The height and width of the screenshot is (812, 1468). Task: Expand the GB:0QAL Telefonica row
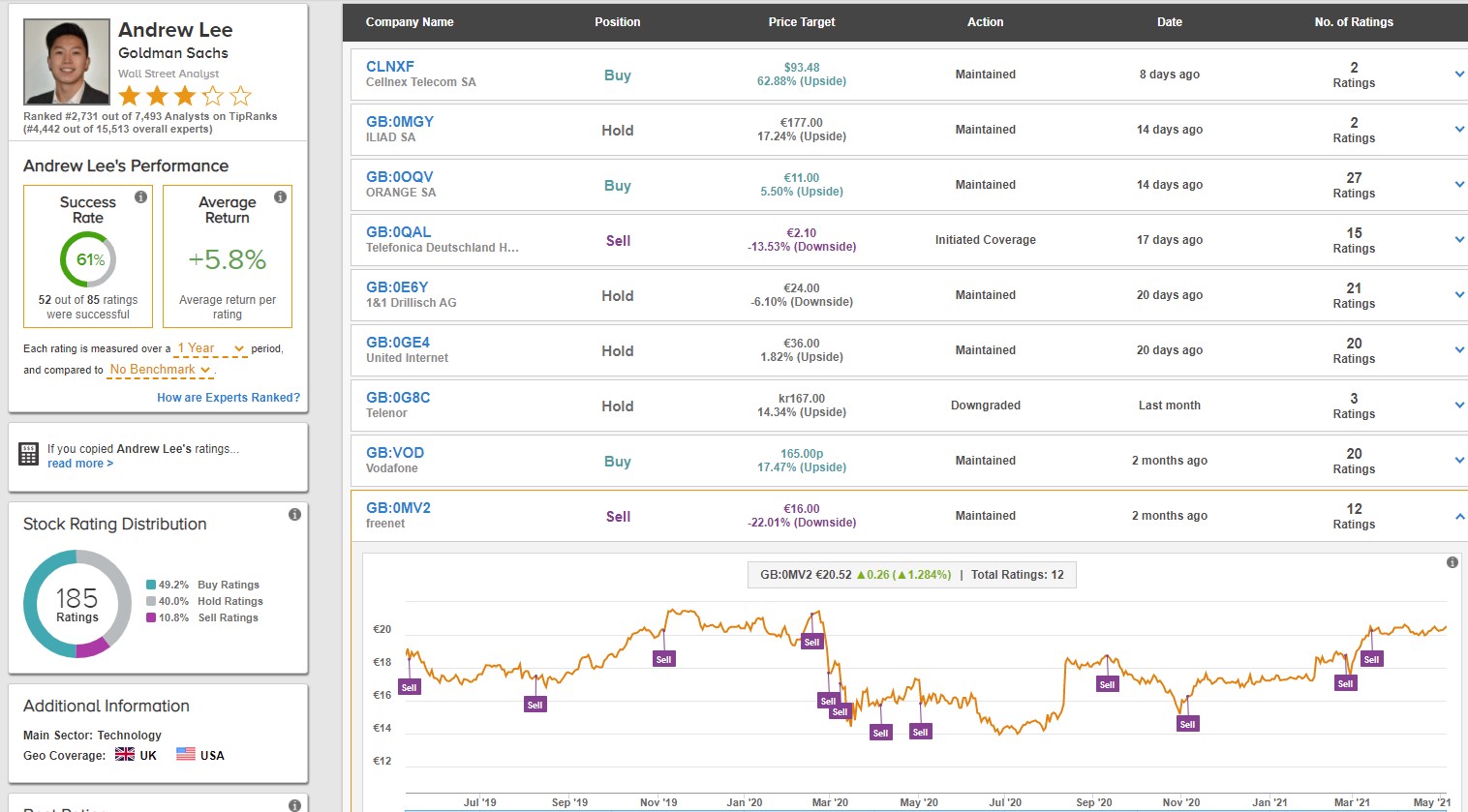(x=1458, y=240)
